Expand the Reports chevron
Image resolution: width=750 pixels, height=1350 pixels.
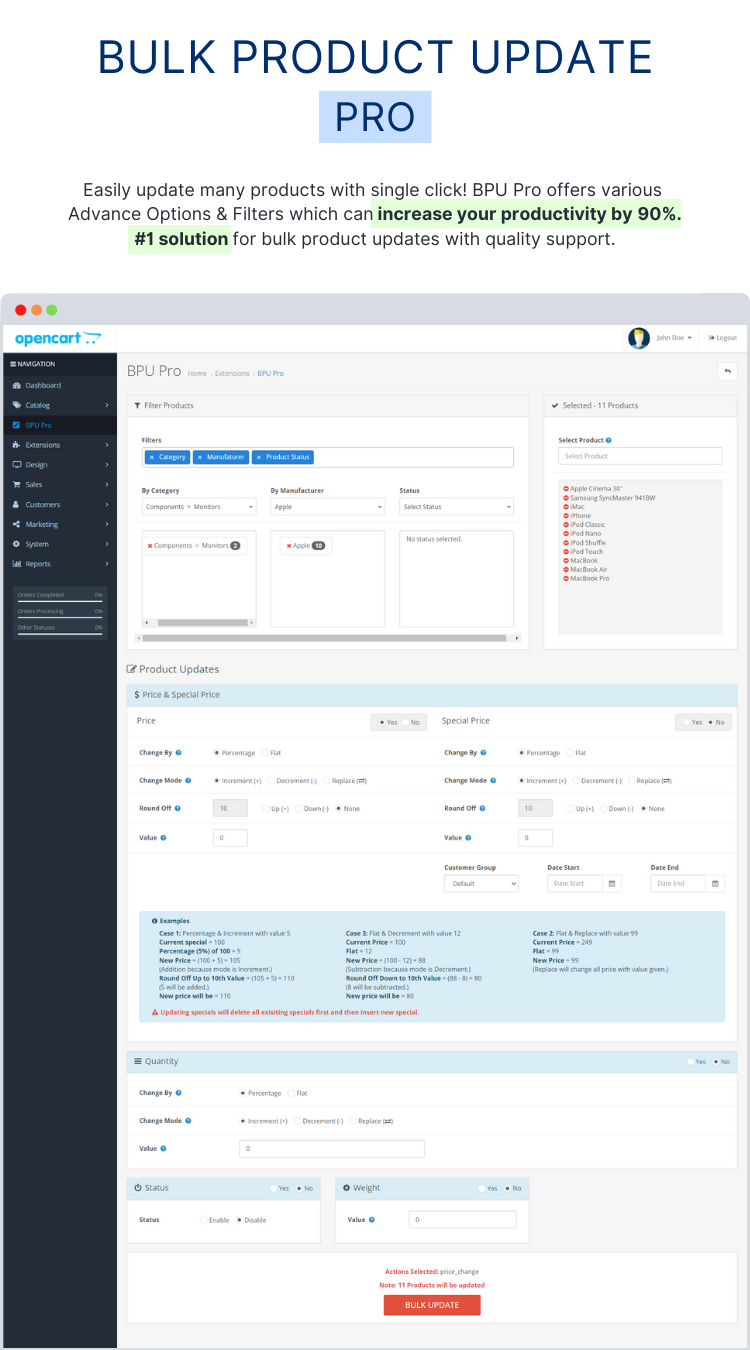(107, 564)
